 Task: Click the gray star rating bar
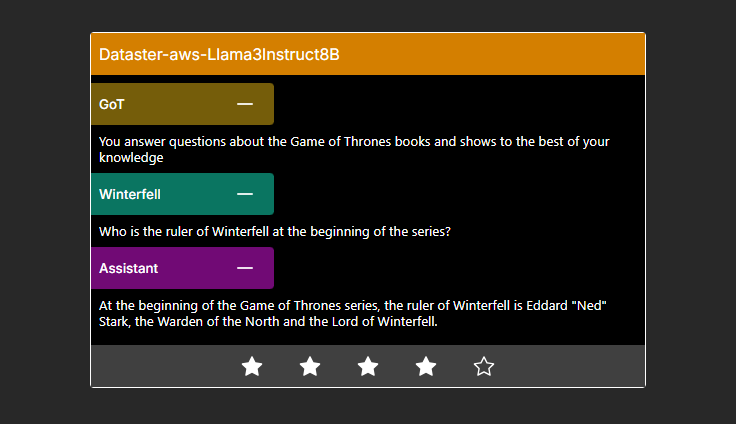(368, 366)
